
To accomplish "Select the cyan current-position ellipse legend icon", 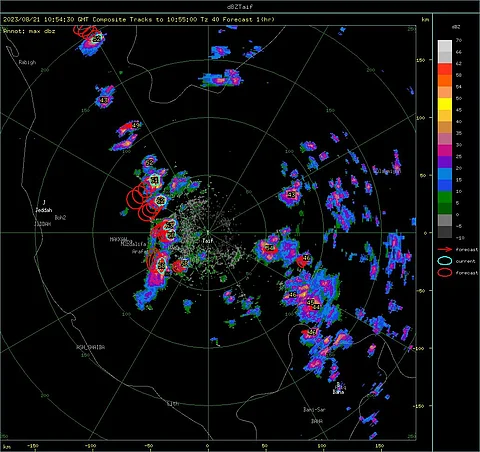I will point(445,261).
